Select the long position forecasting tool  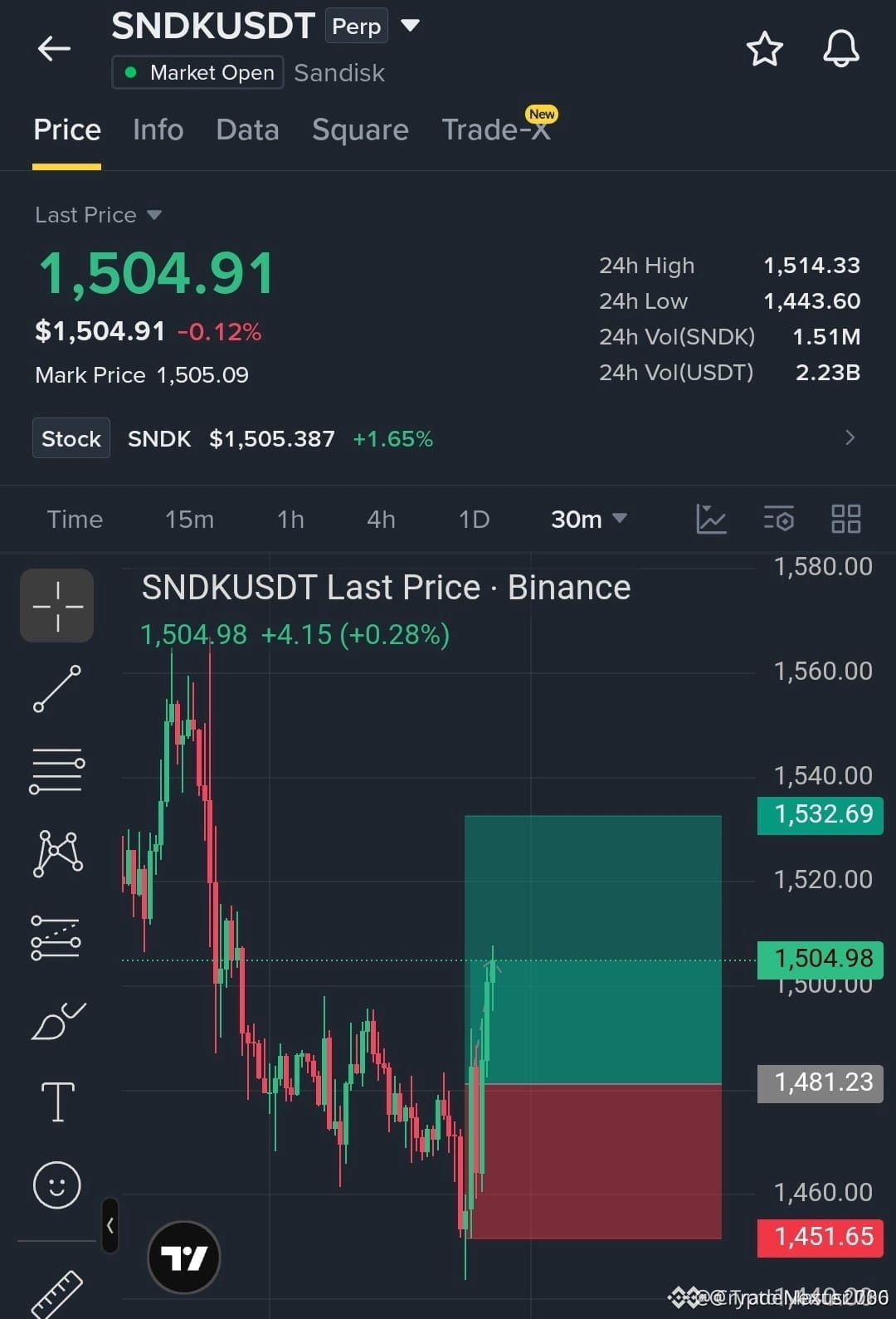(56, 938)
